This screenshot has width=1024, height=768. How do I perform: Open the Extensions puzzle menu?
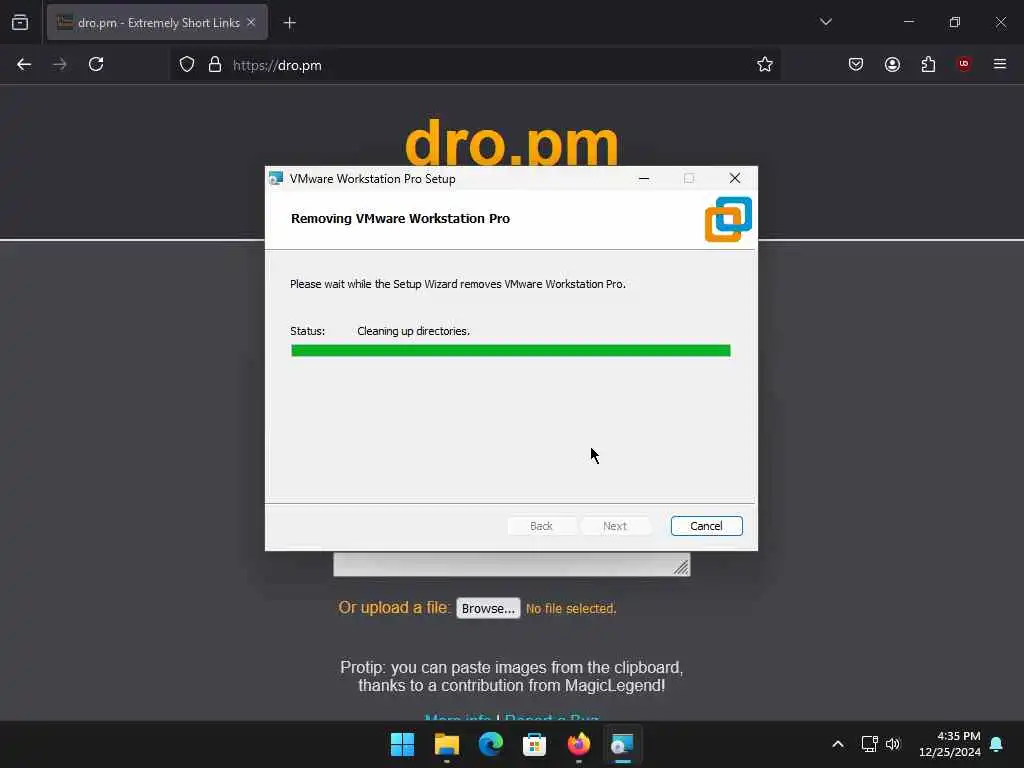pos(928,64)
